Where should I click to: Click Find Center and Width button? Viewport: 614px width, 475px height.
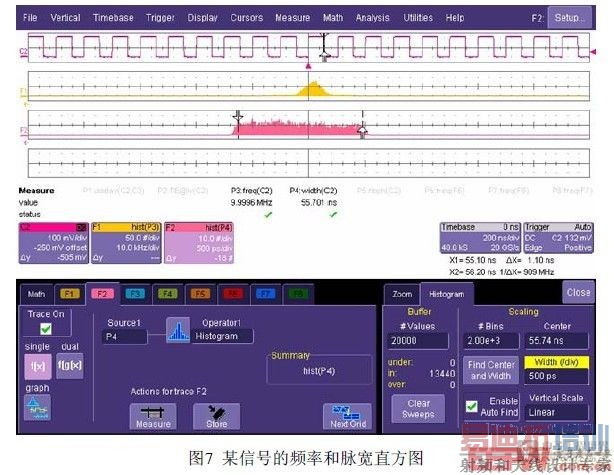click(x=491, y=370)
